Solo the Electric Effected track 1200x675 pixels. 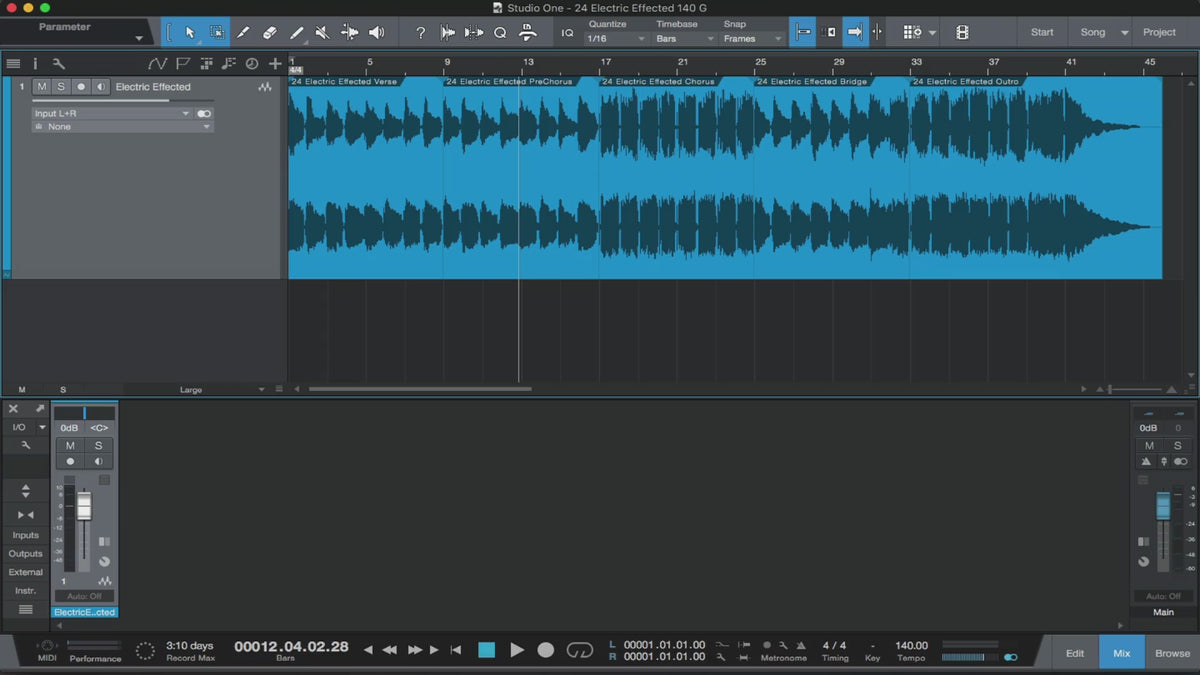[x=60, y=87]
